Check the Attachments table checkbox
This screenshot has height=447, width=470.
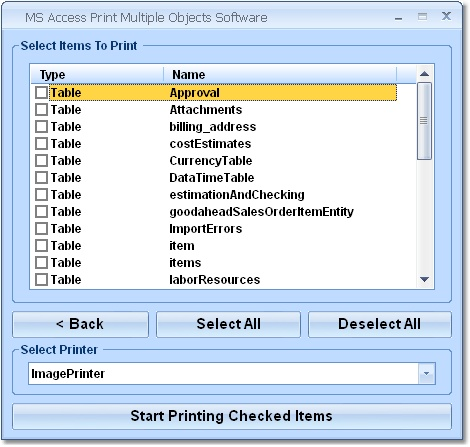pyautogui.click(x=41, y=110)
